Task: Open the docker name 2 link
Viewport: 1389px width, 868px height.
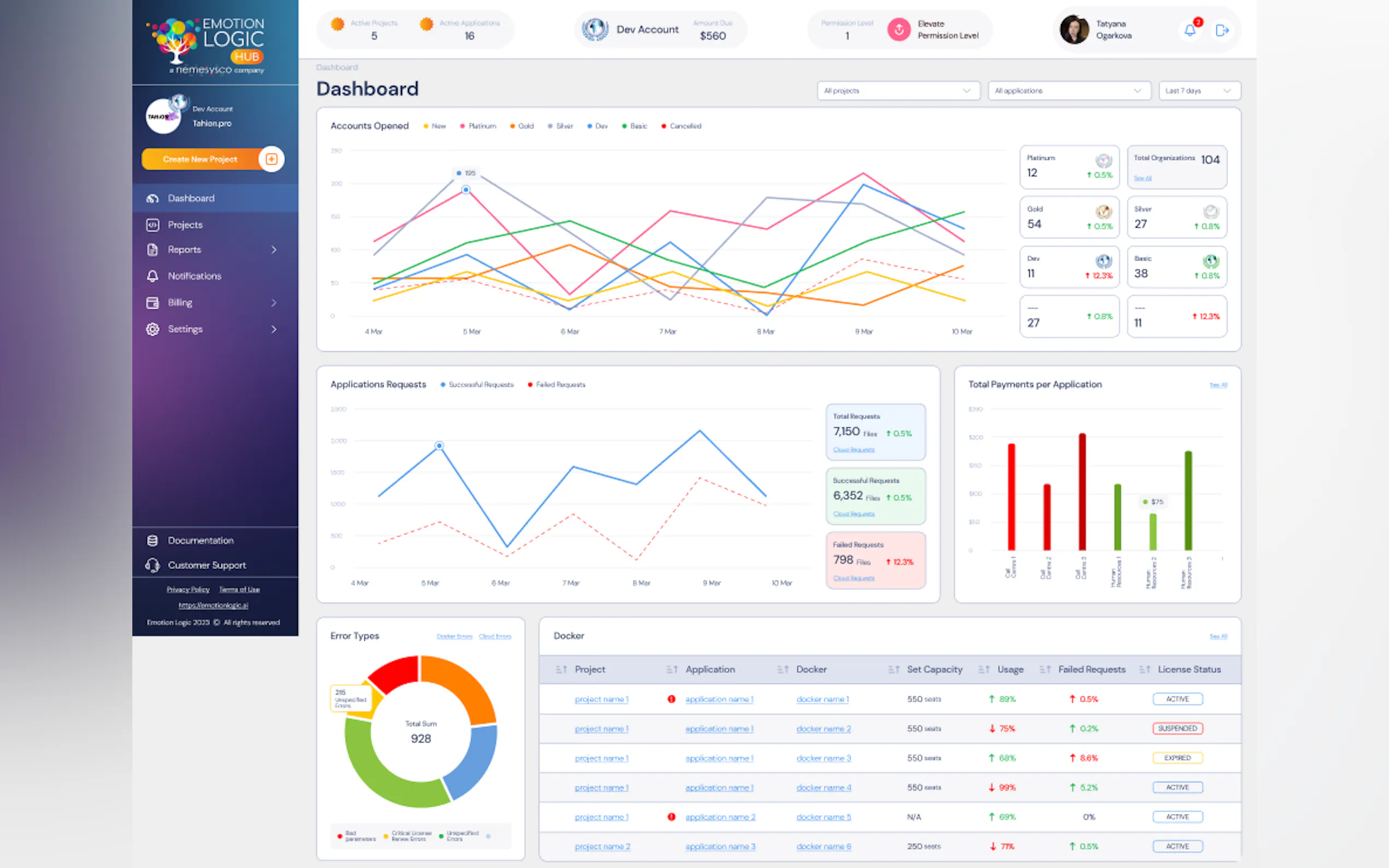Action: [x=823, y=729]
